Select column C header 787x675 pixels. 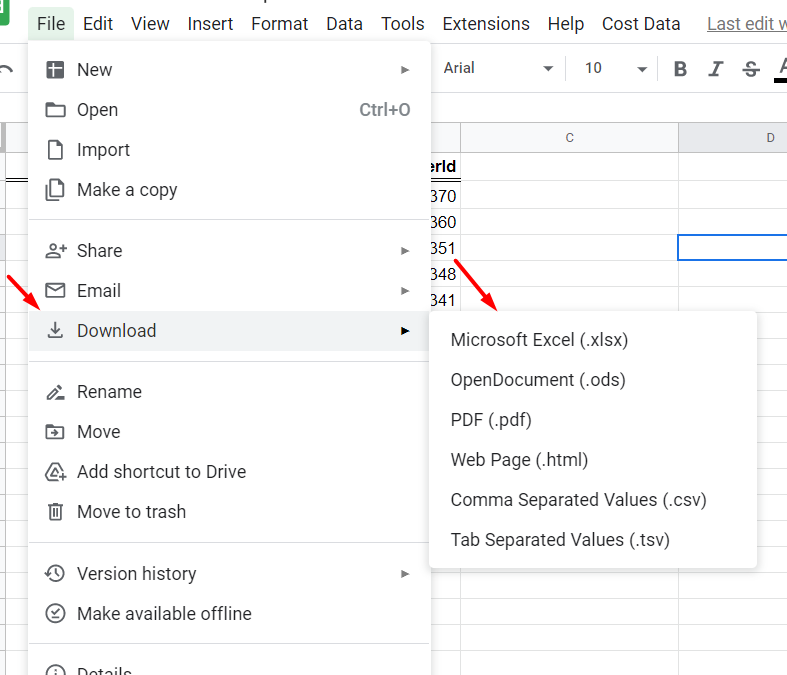[569, 138]
